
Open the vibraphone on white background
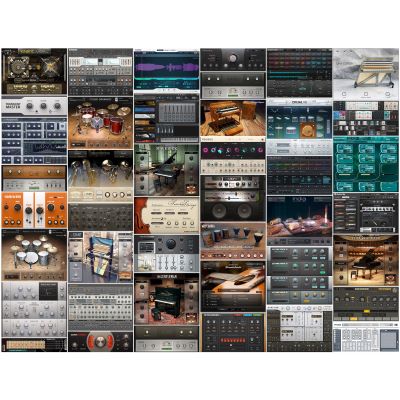click(366, 74)
